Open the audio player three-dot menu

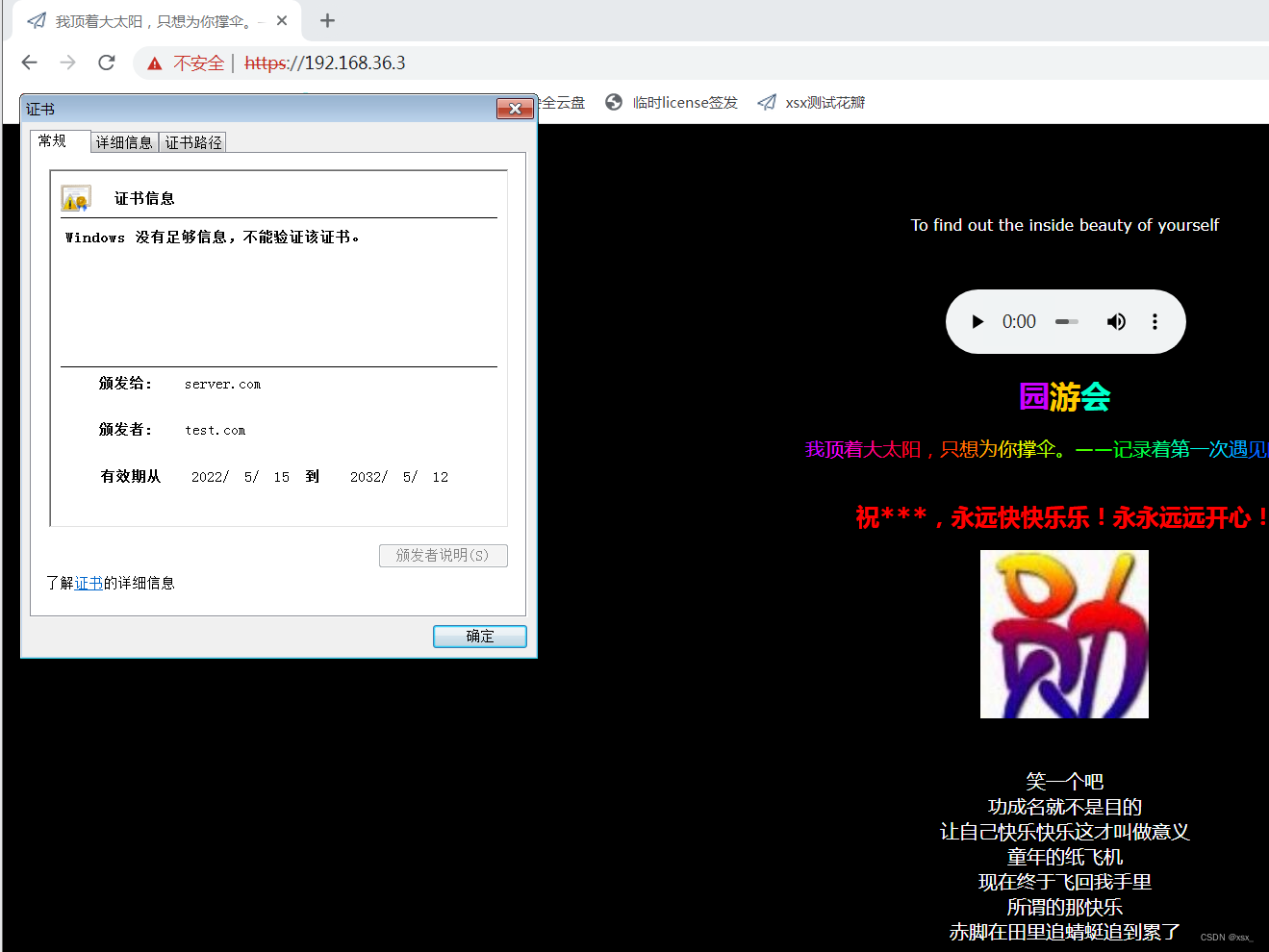[1154, 321]
